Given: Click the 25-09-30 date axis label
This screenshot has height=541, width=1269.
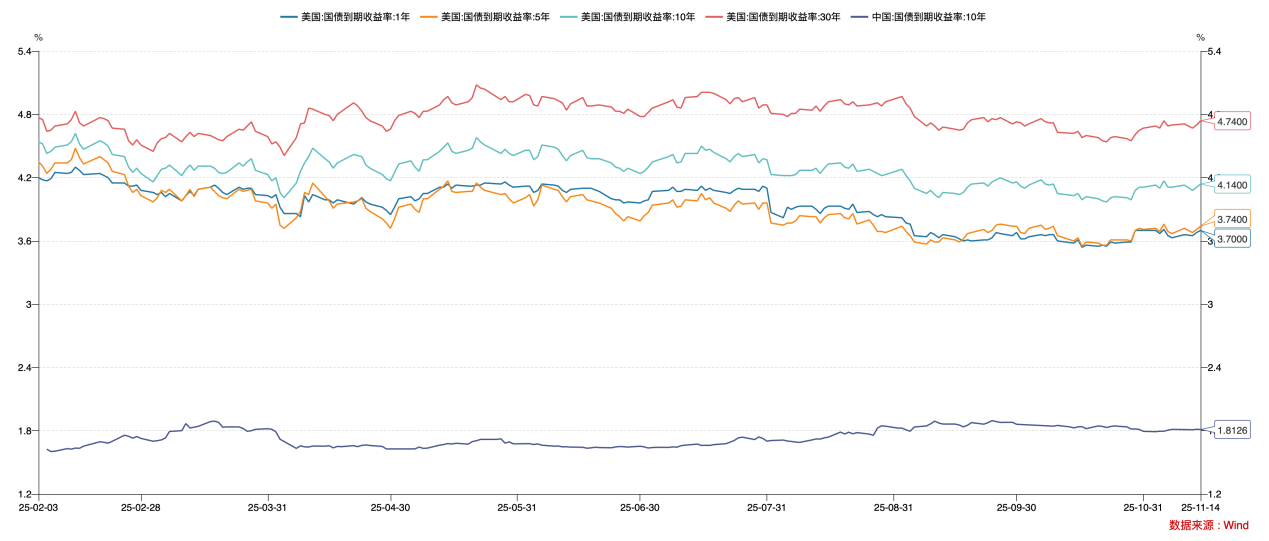Looking at the screenshot, I should [1016, 507].
